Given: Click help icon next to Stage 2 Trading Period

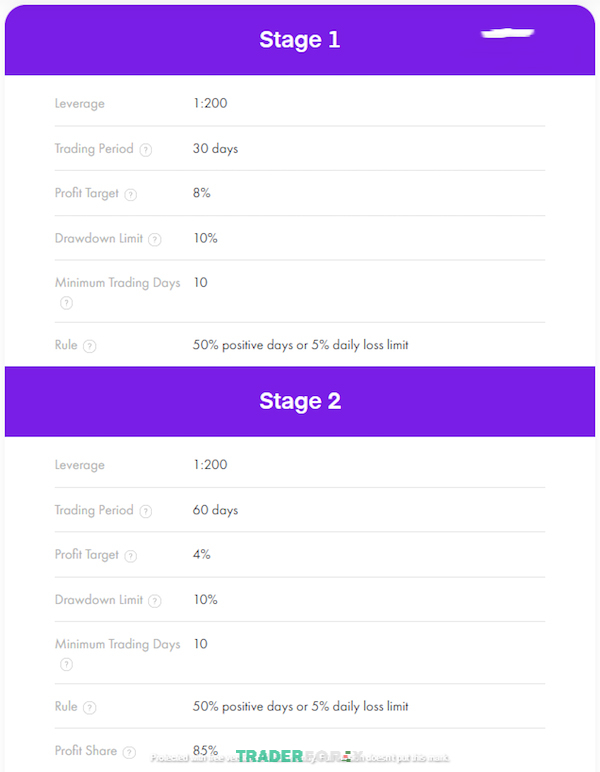Looking at the screenshot, I should (x=146, y=511).
